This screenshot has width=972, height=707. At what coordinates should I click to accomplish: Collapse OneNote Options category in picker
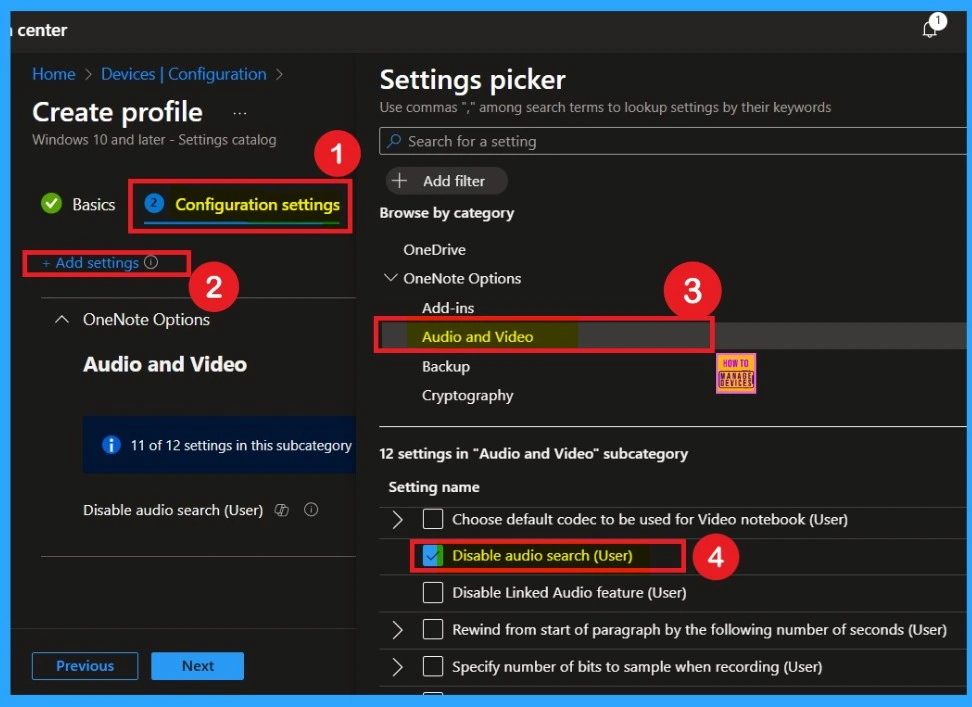click(390, 278)
